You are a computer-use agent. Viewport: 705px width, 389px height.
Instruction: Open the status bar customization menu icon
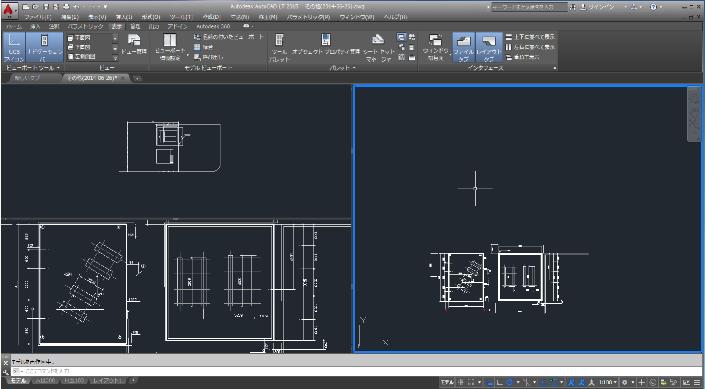coord(697,382)
